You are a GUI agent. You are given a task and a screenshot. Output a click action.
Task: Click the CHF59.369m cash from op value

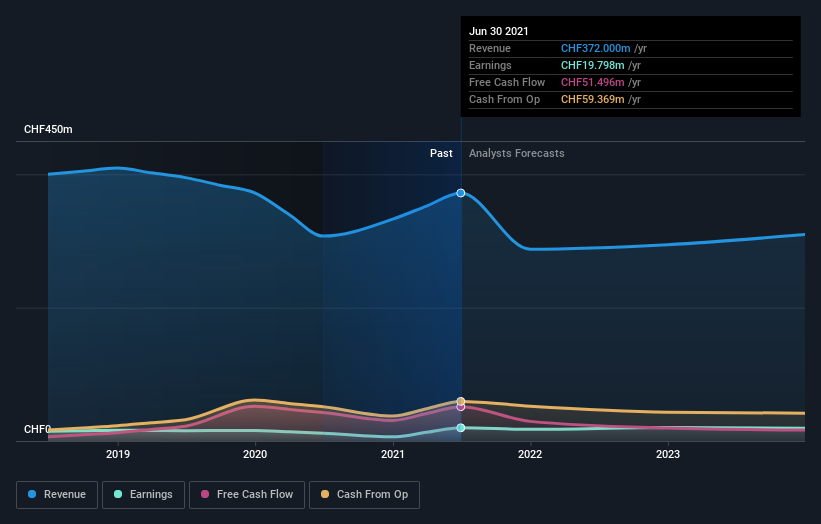click(592, 99)
